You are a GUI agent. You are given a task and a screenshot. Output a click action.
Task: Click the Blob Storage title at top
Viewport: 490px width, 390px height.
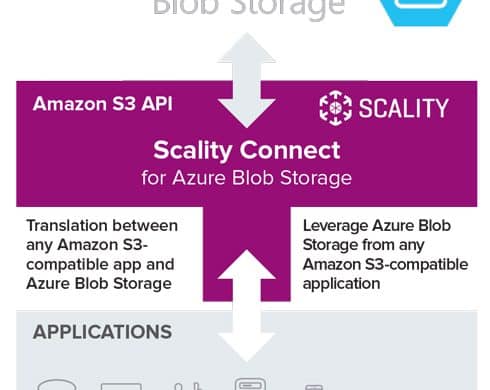(x=249, y=7)
